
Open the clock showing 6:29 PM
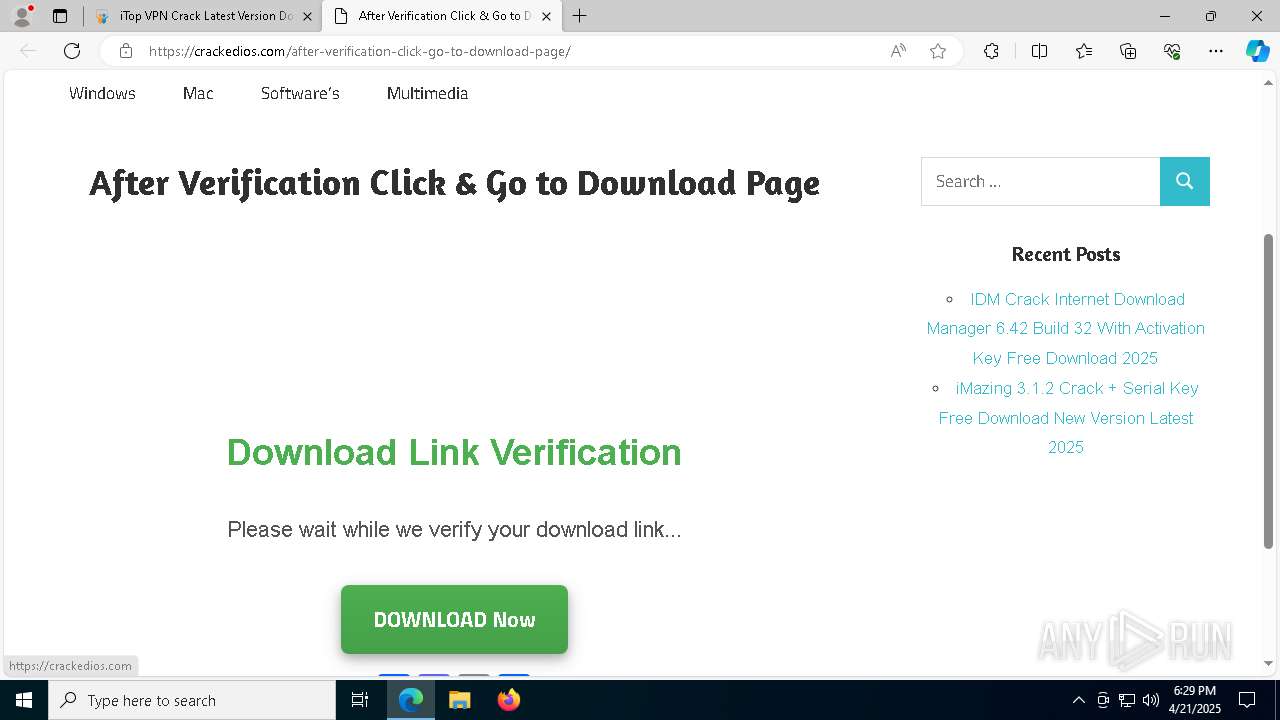1195,700
